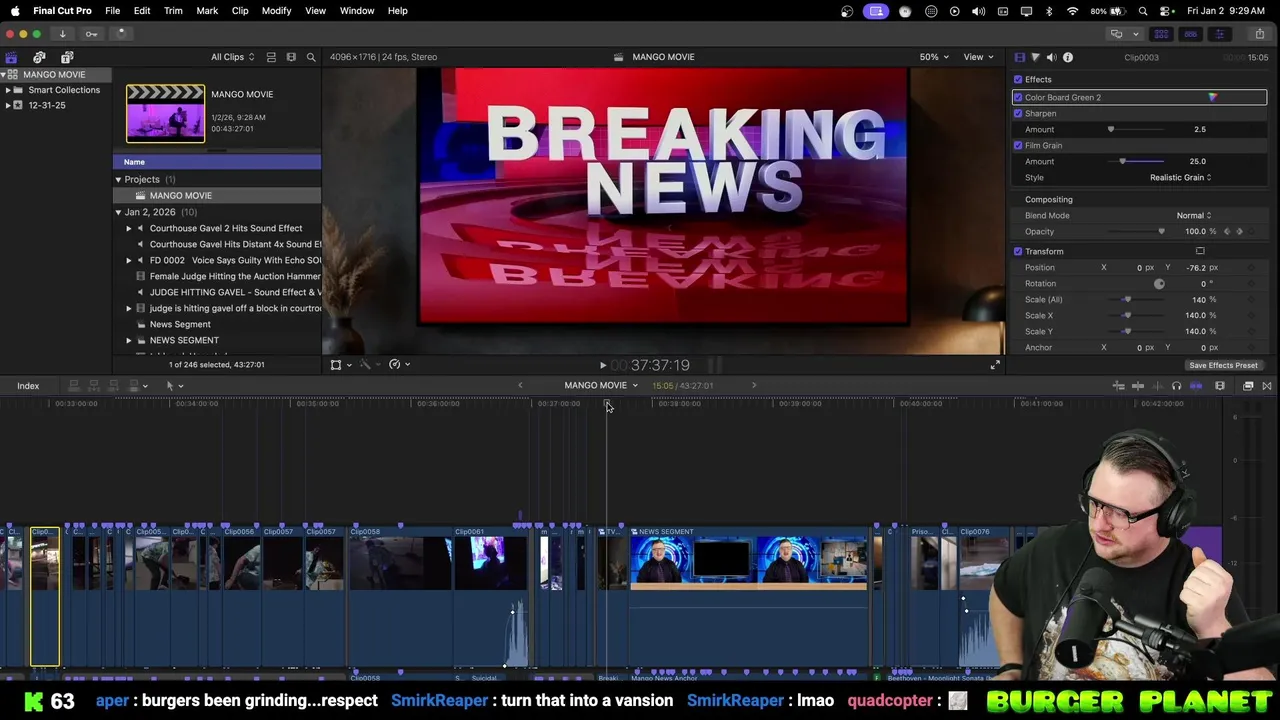Toggle the Browser panel visibility button
Screen dimensions: 1280x720
click(1161, 34)
